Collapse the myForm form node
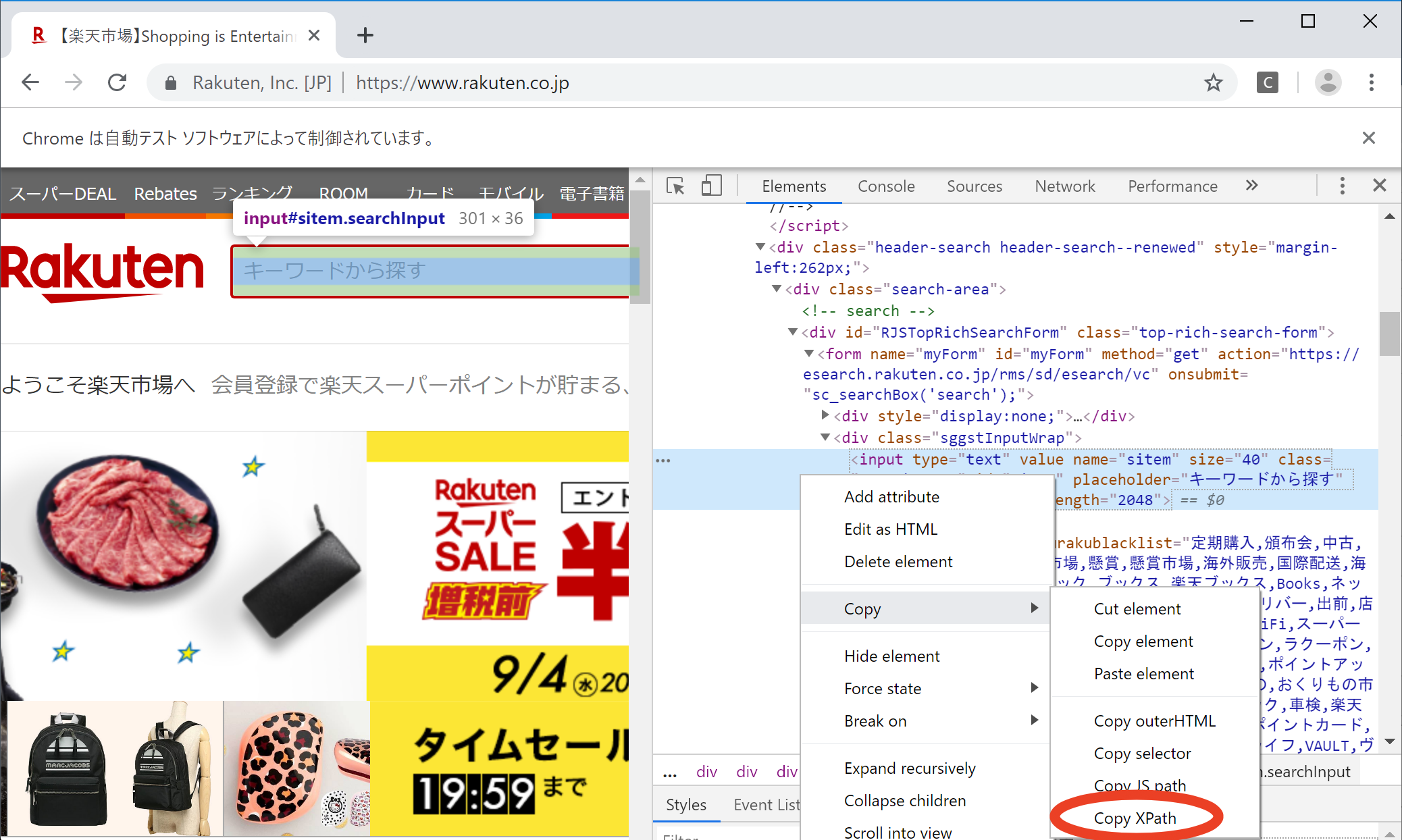This screenshot has width=1402, height=840. tap(809, 354)
